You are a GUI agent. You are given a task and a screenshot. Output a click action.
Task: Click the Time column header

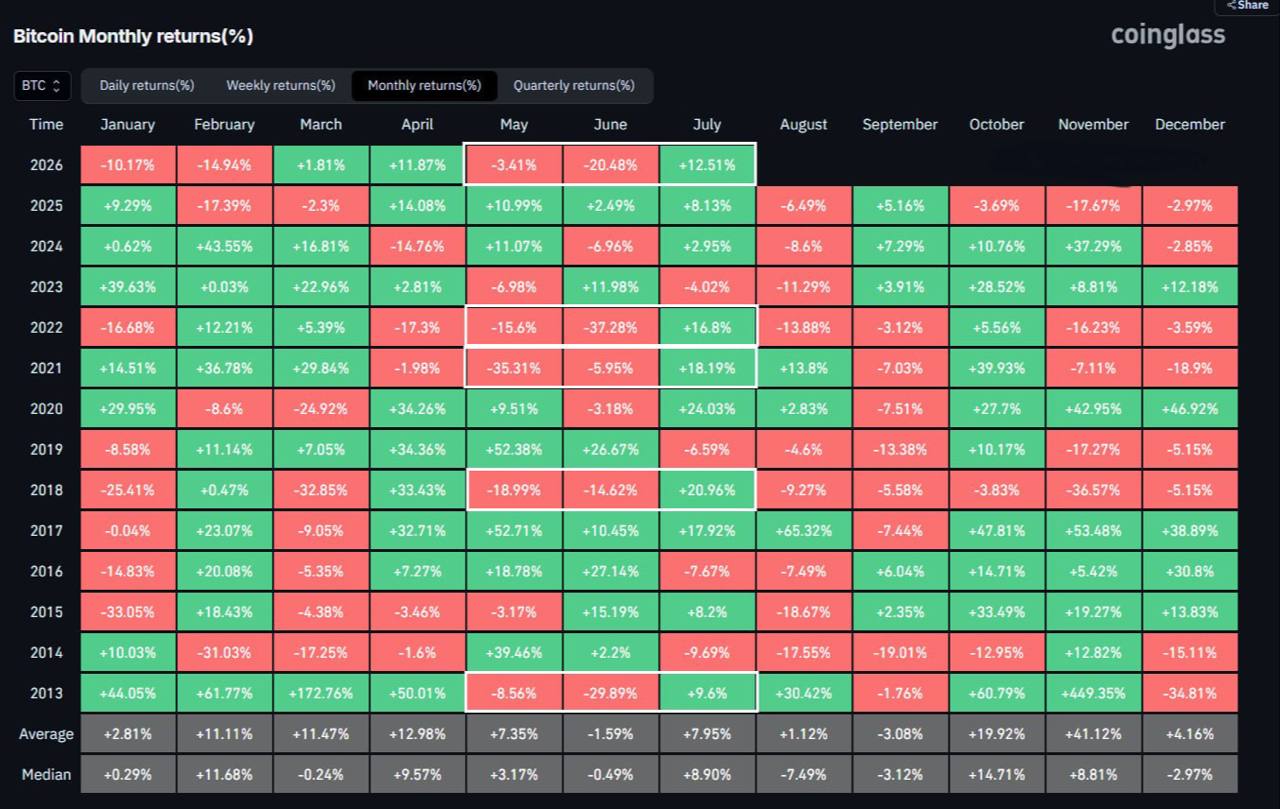coord(46,125)
